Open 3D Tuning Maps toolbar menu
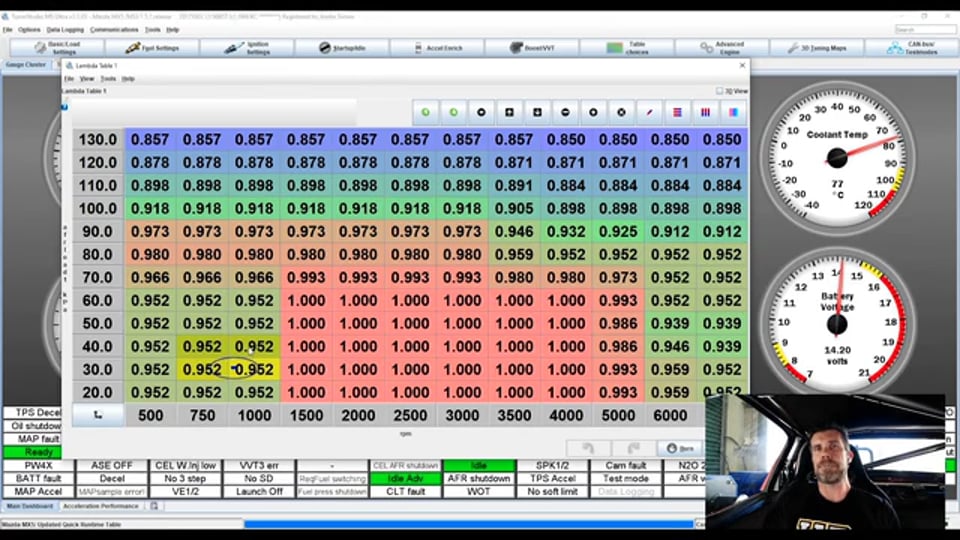960x540 pixels. click(816, 48)
